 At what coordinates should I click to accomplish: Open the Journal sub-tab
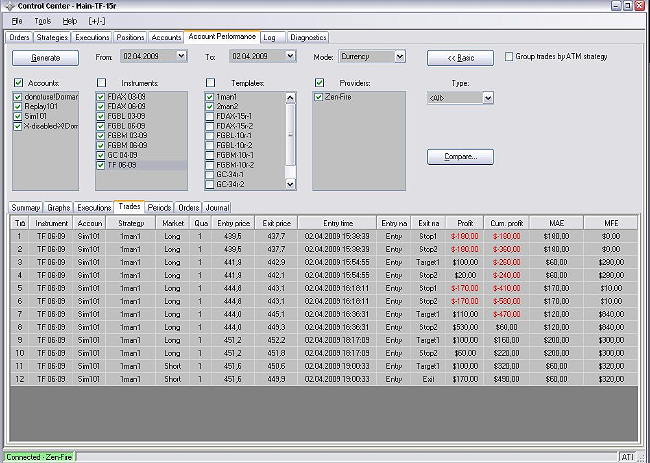(218, 207)
